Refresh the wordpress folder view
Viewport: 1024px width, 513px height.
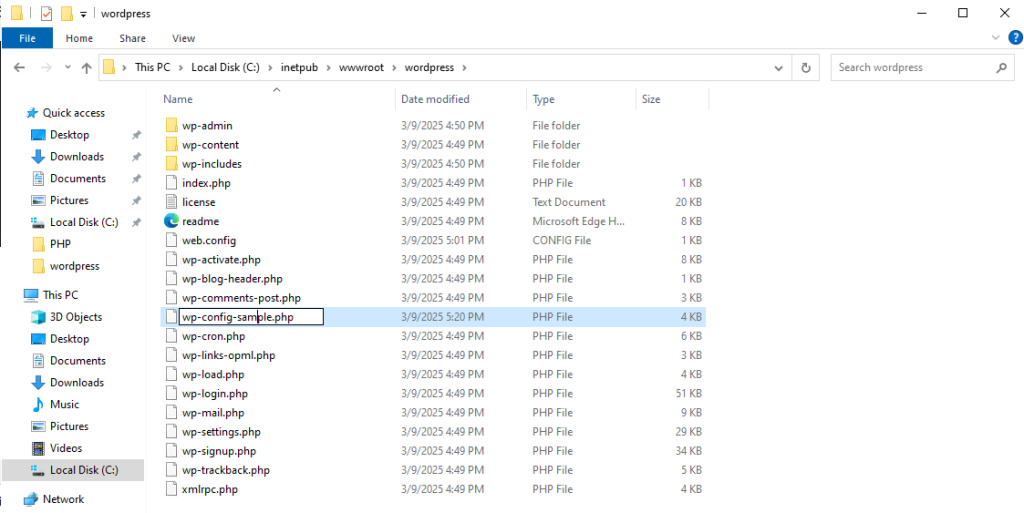point(806,67)
